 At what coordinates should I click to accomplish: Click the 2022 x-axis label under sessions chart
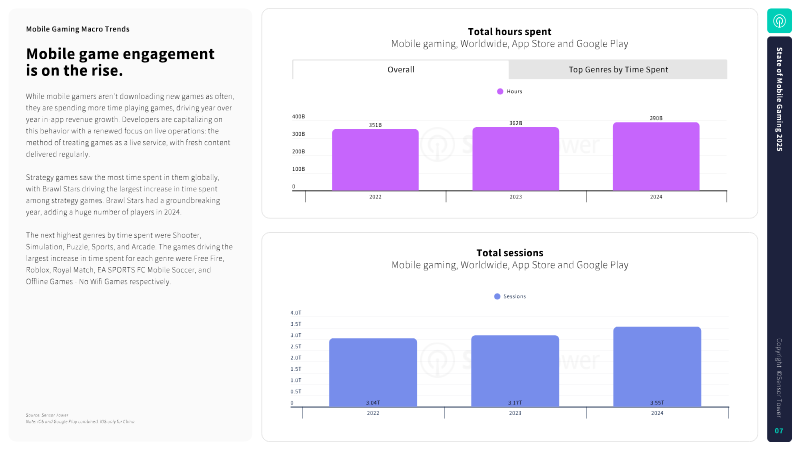coord(373,413)
